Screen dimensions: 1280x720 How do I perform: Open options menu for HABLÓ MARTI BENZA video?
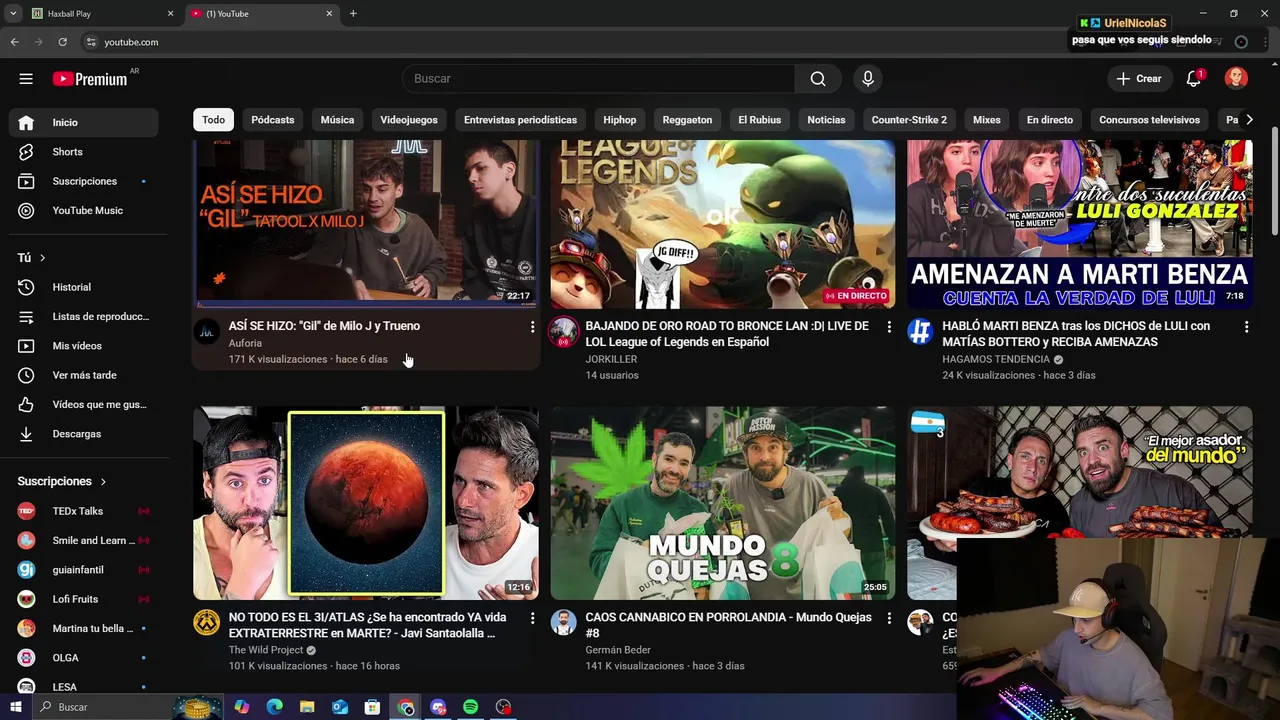coord(1246,327)
